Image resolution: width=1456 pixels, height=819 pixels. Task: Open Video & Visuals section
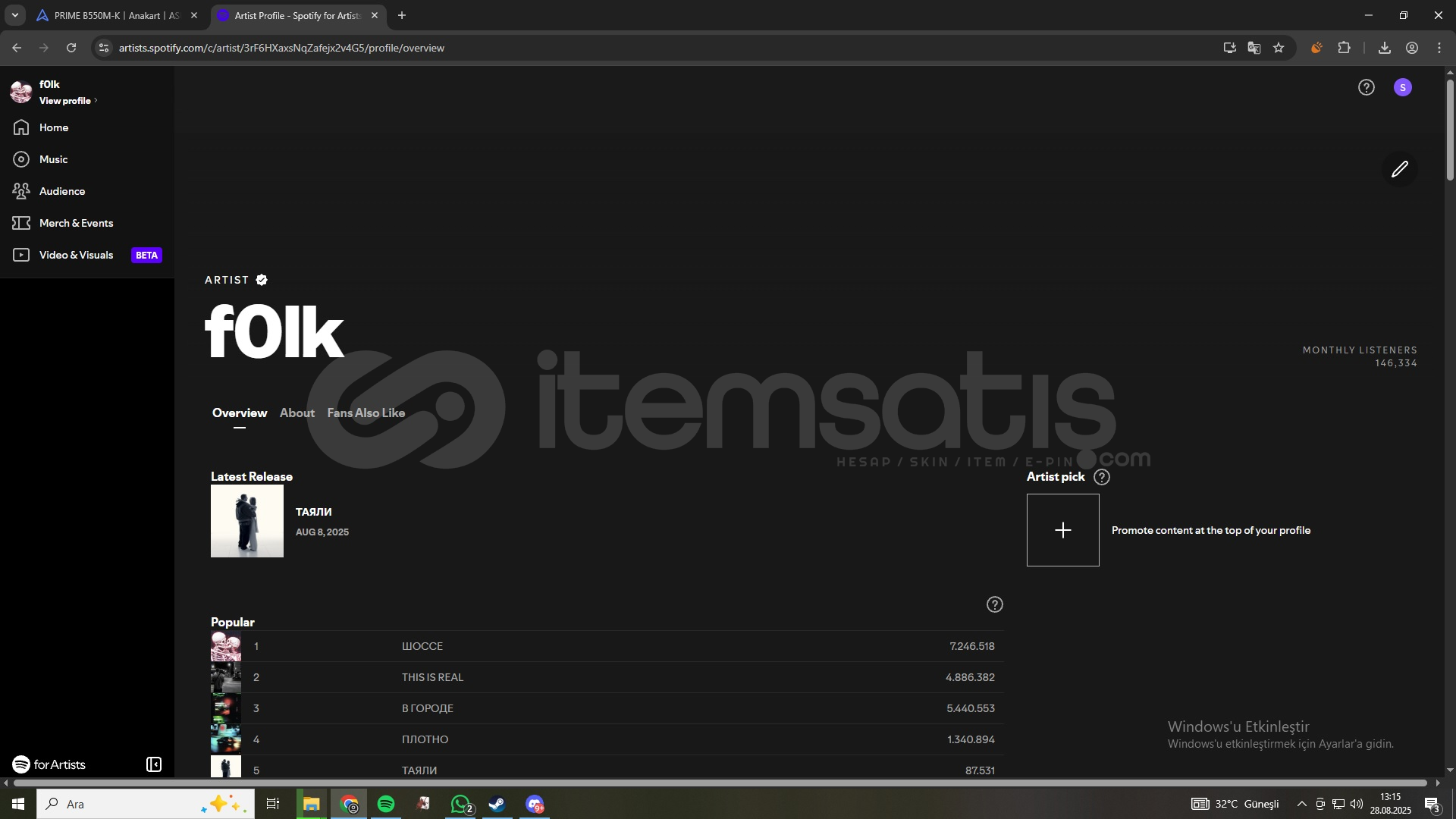point(76,255)
